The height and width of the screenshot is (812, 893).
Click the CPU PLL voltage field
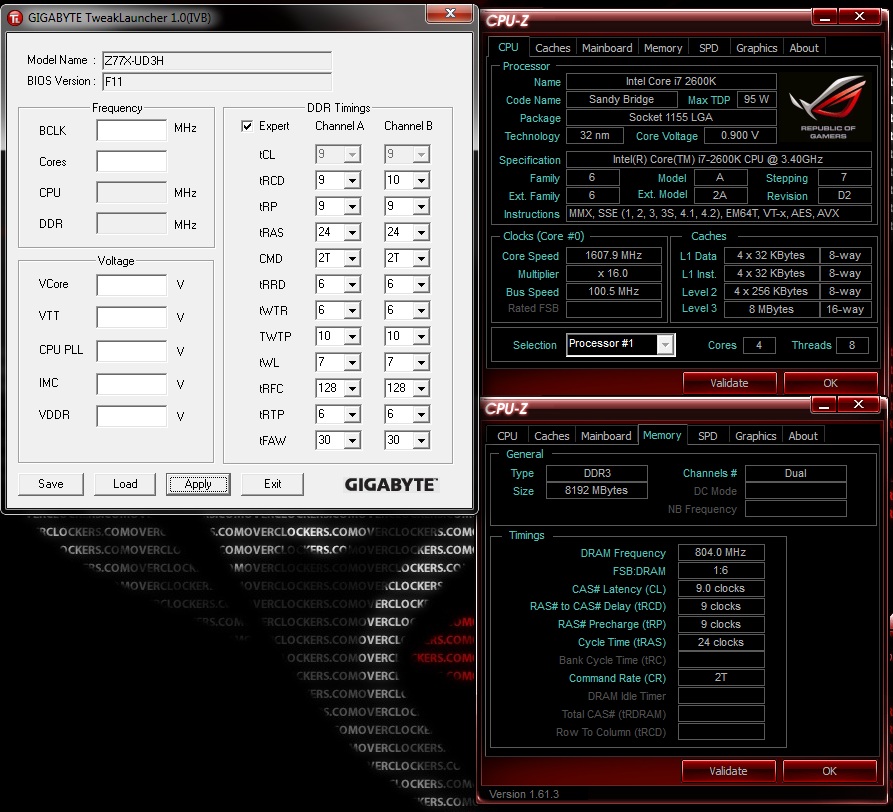(132, 351)
